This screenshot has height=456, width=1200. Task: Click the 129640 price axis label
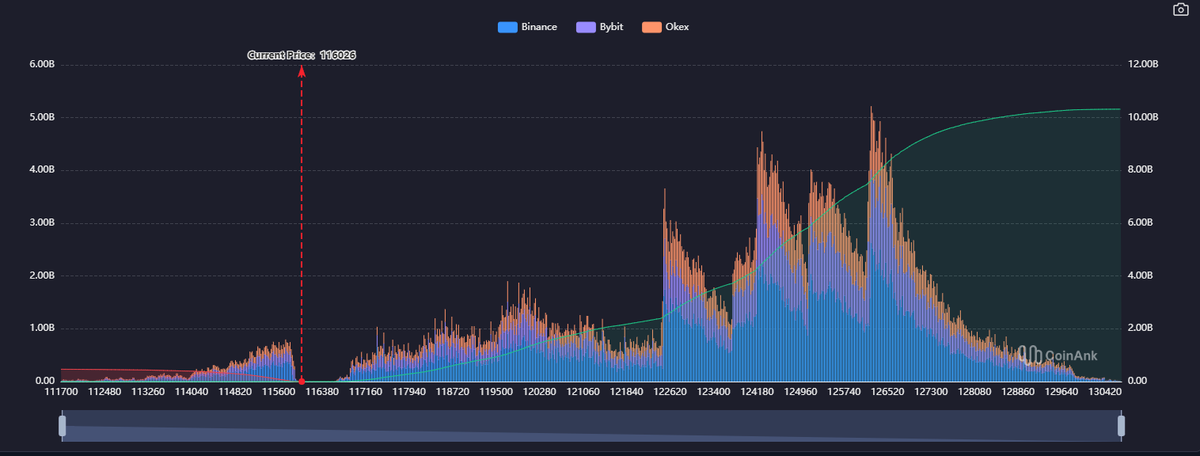pos(1062,392)
